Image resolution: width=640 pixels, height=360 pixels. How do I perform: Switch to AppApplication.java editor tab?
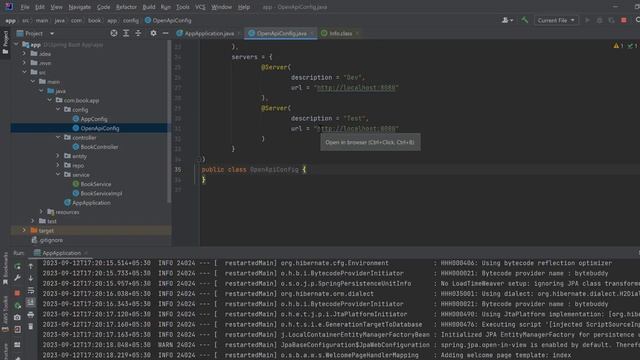209,33
